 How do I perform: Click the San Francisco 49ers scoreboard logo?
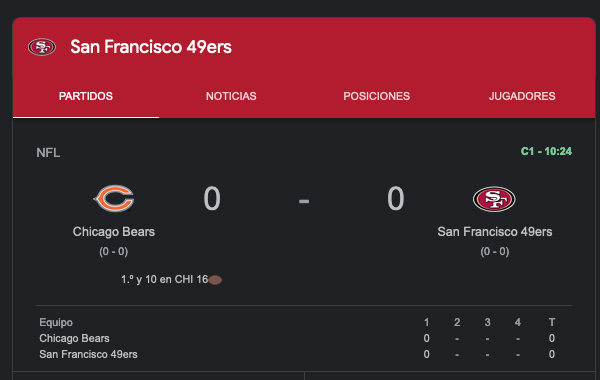pos(494,199)
